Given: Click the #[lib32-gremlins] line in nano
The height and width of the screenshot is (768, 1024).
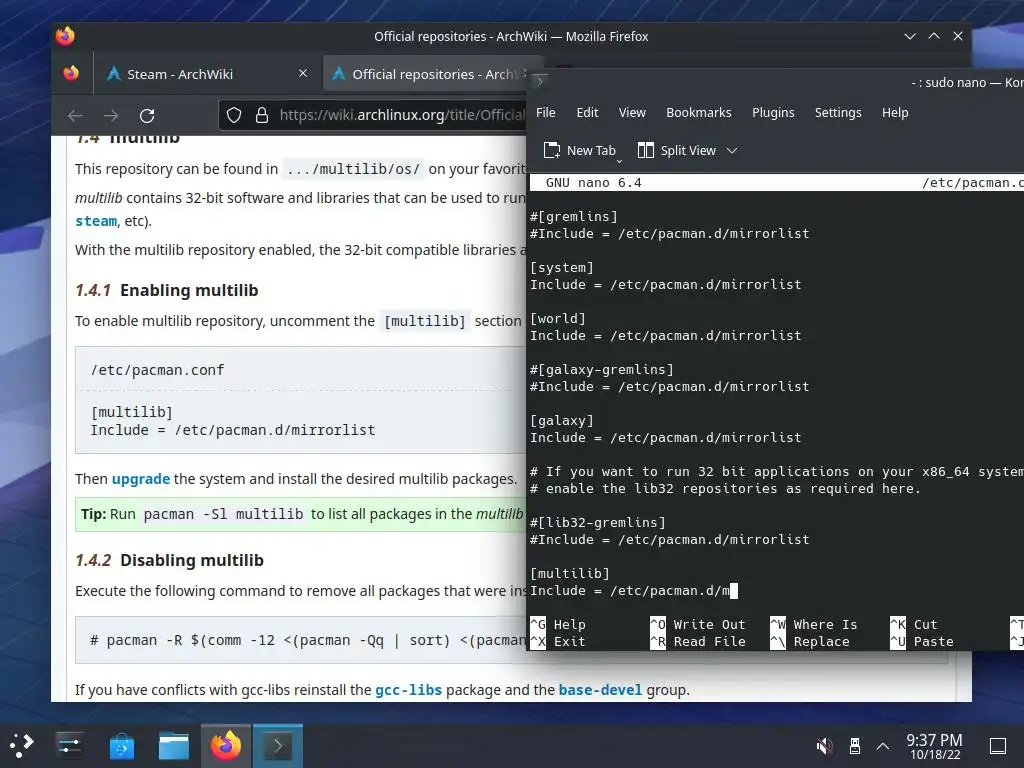Looking at the screenshot, I should pos(598,522).
